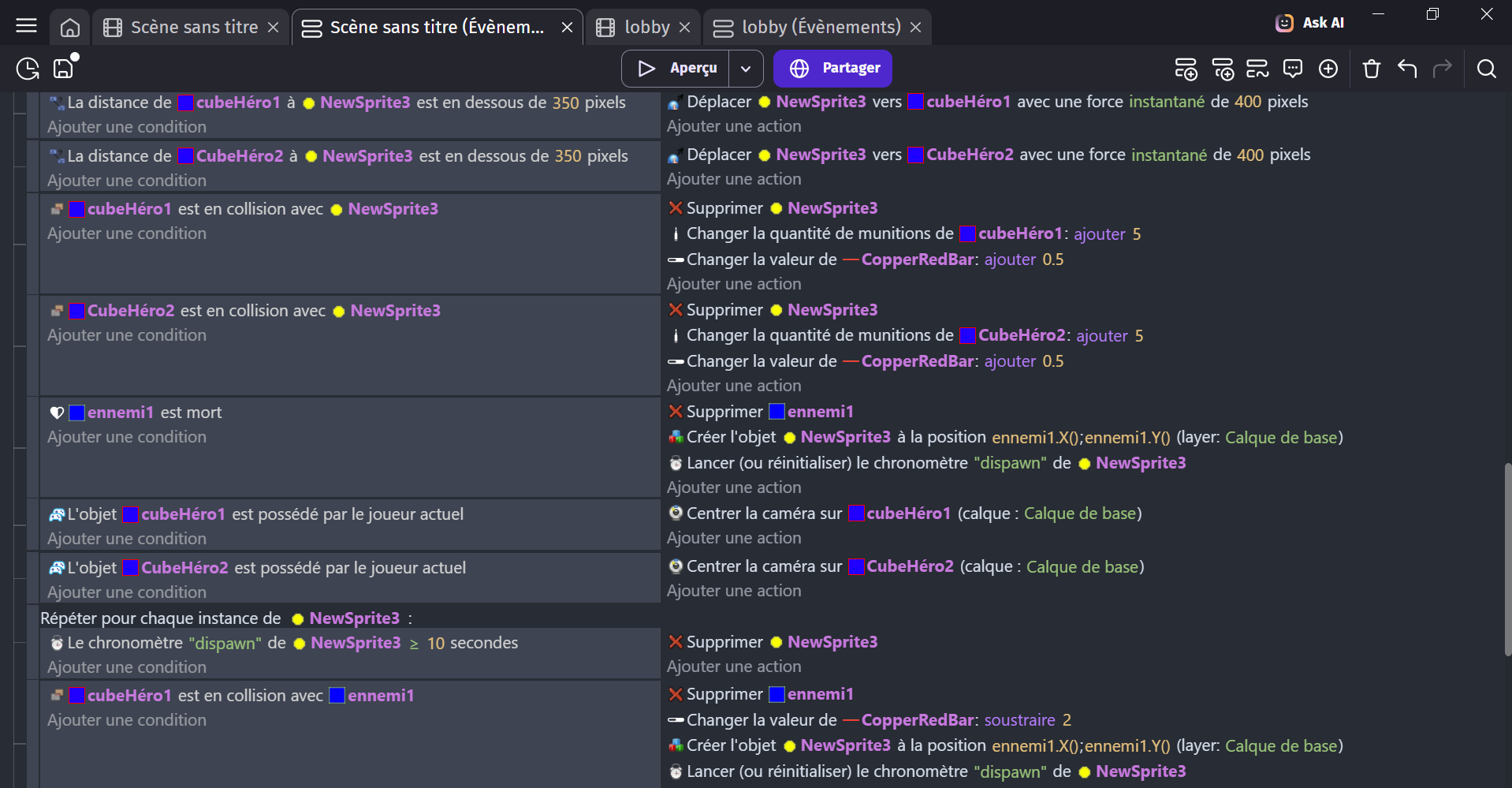Click the Partager button
The image size is (1512, 788).
(832, 69)
